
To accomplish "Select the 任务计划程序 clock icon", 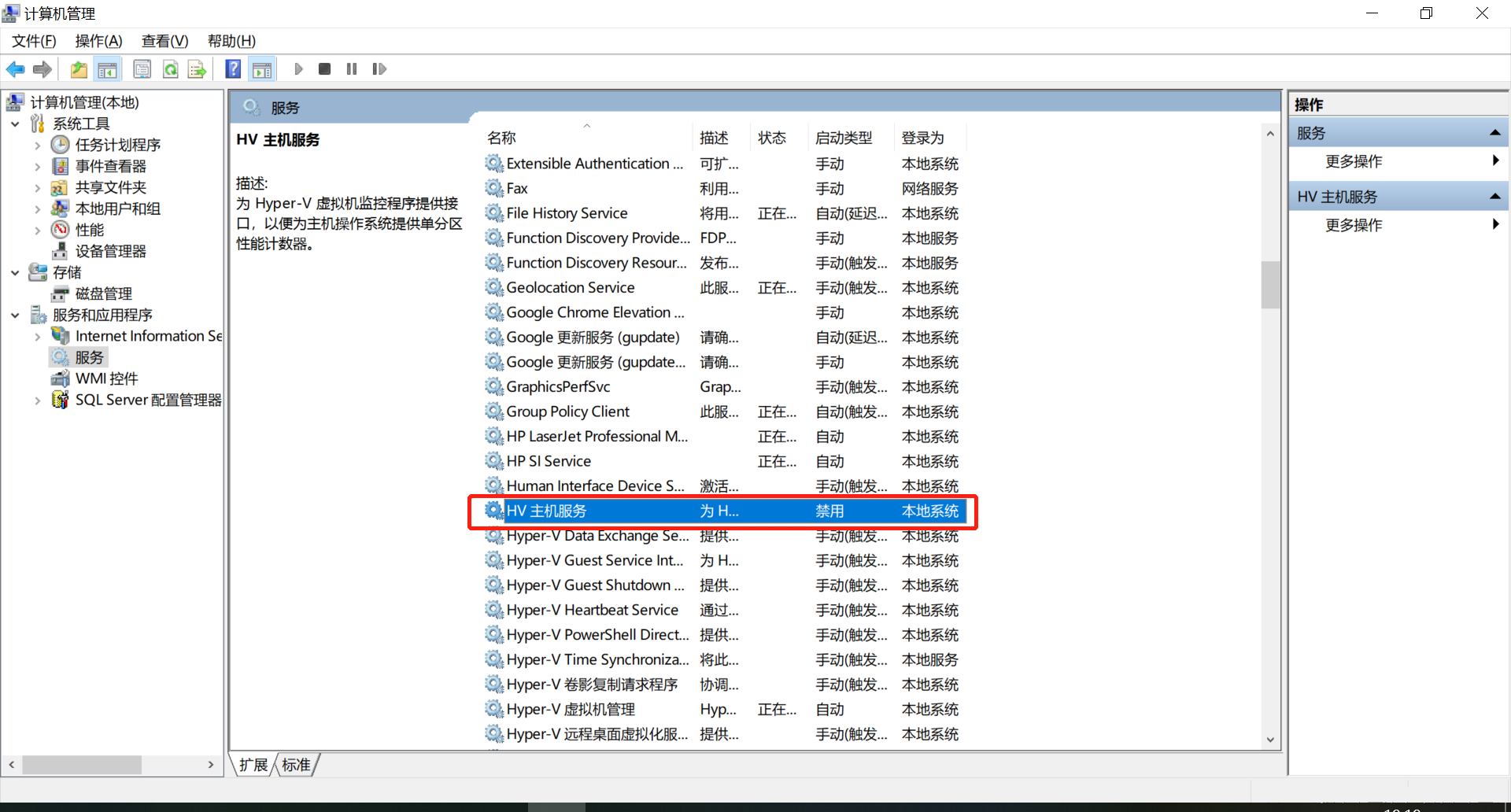I will [61, 145].
